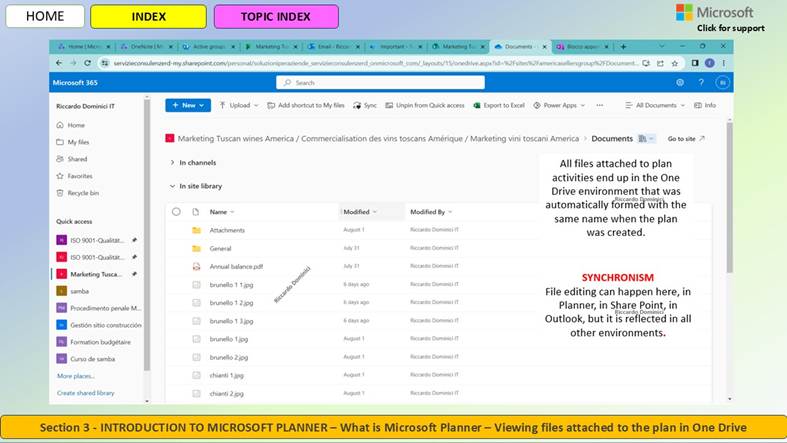The height and width of the screenshot is (443, 787).
Task: Open Curso de samba library
Action: coord(86,359)
